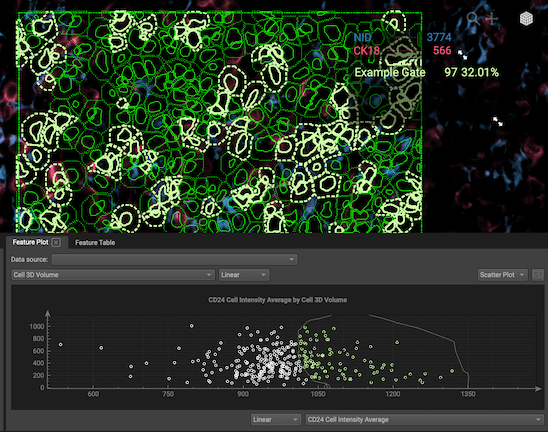Select the Feature Plot tab
Screen dimensions: 548x432
[30, 242]
